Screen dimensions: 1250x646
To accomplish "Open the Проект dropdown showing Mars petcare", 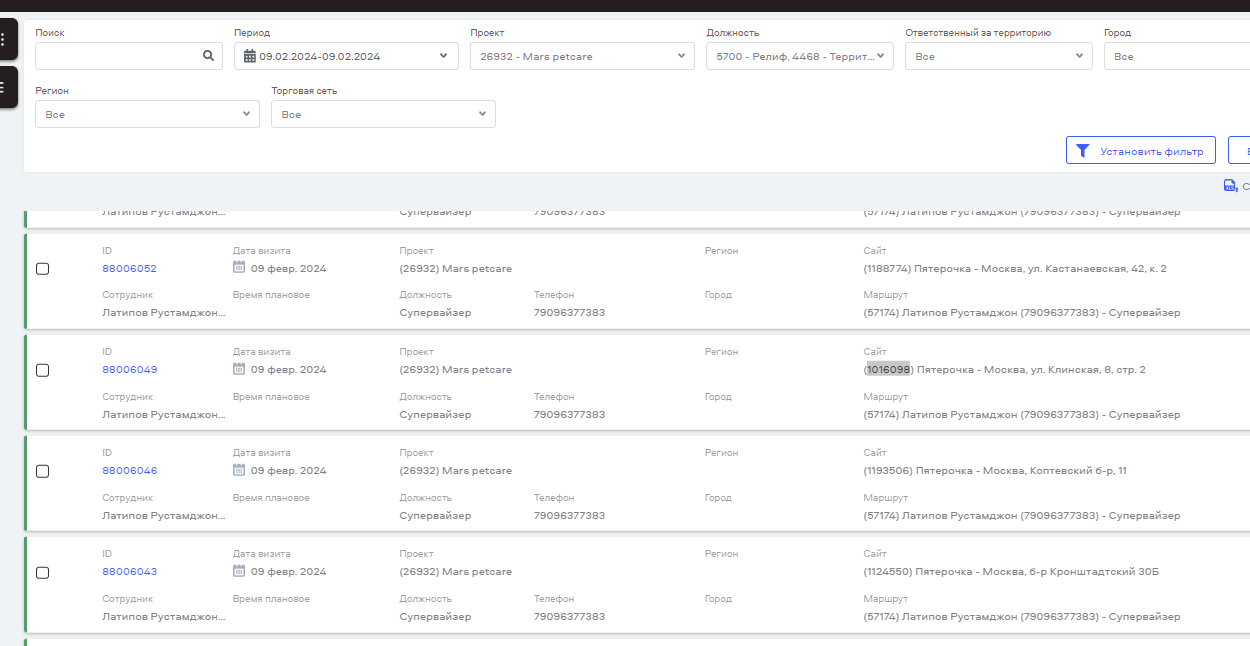I will point(582,56).
